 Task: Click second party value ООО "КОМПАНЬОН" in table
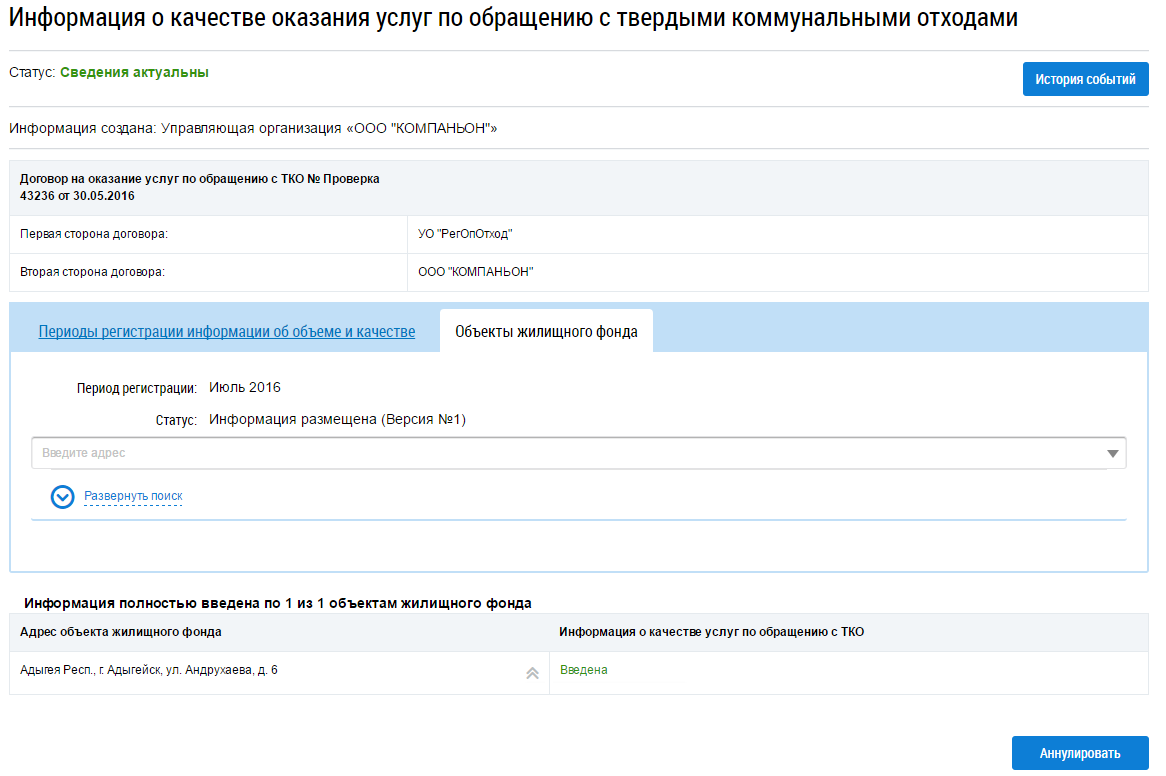tap(476, 272)
